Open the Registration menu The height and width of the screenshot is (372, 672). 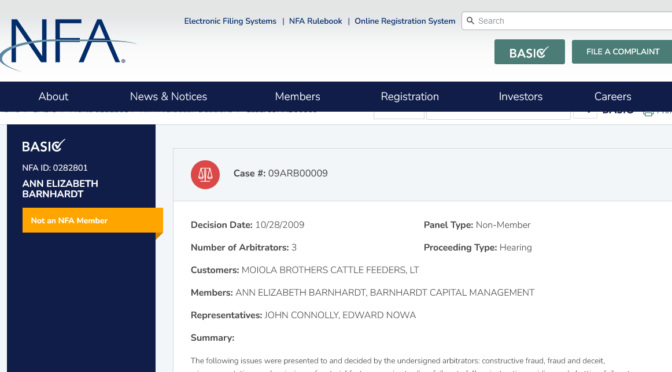click(410, 96)
